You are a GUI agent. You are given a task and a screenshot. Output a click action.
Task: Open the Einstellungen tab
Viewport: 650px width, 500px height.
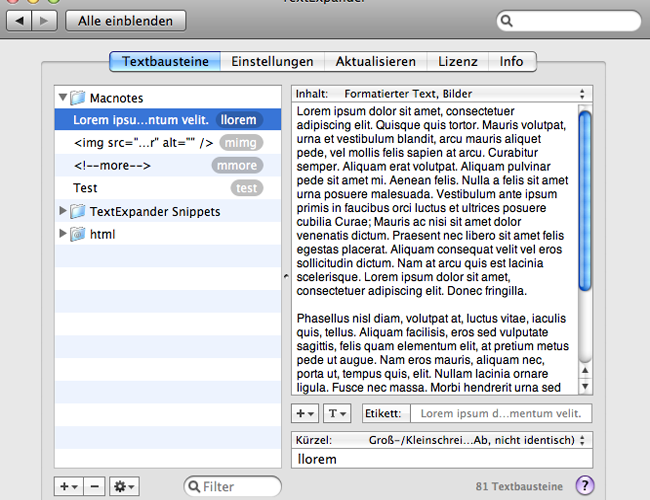[x=272, y=61]
